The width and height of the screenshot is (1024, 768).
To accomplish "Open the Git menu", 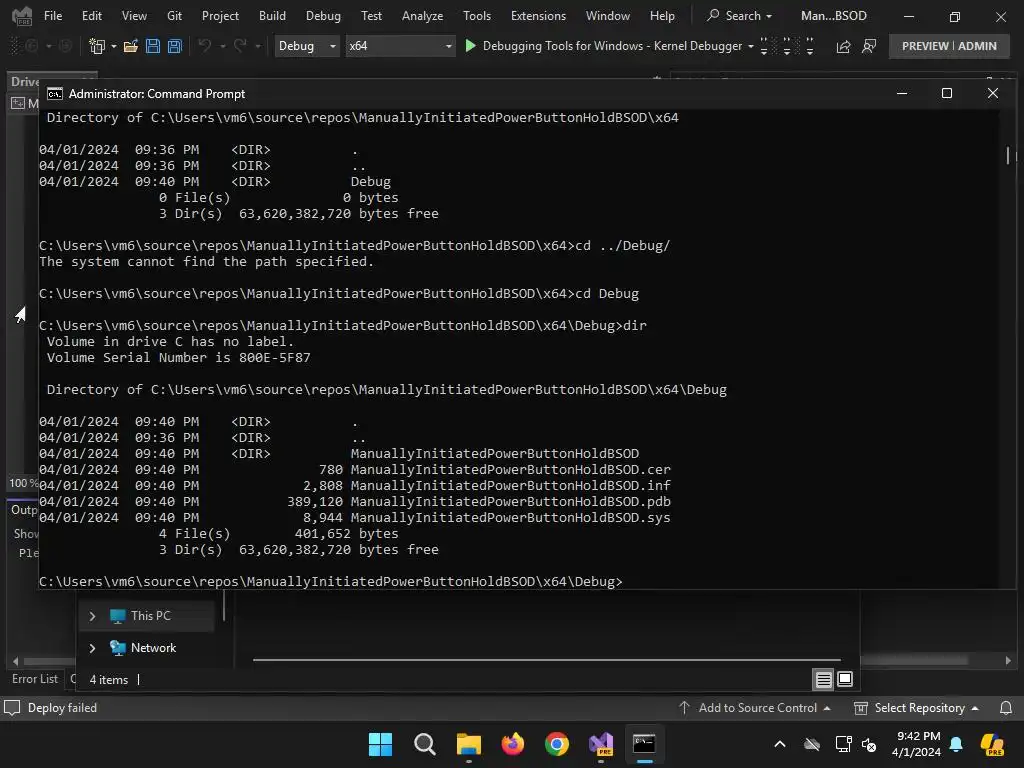I will click(x=174, y=16).
